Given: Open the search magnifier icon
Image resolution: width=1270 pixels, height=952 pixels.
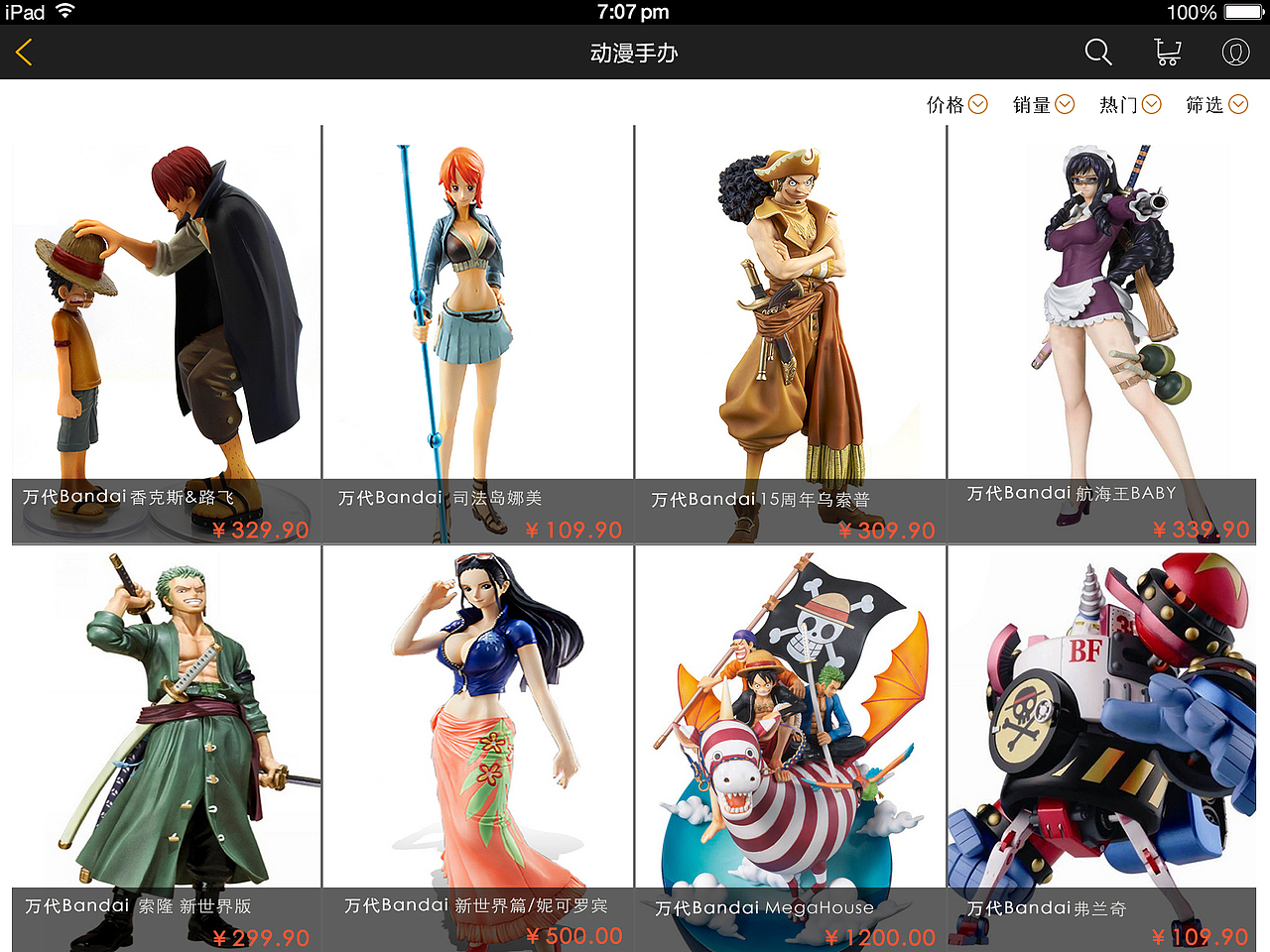Looking at the screenshot, I should click(x=1098, y=53).
